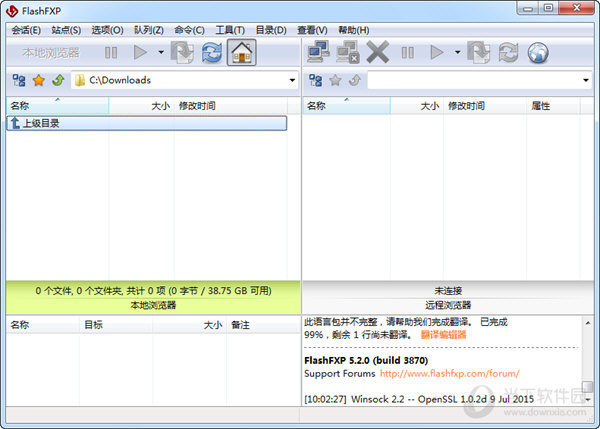600x429 pixels.
Task: Click the Winsock 2.2 OpenSSL log line
Action: (419, 399)
